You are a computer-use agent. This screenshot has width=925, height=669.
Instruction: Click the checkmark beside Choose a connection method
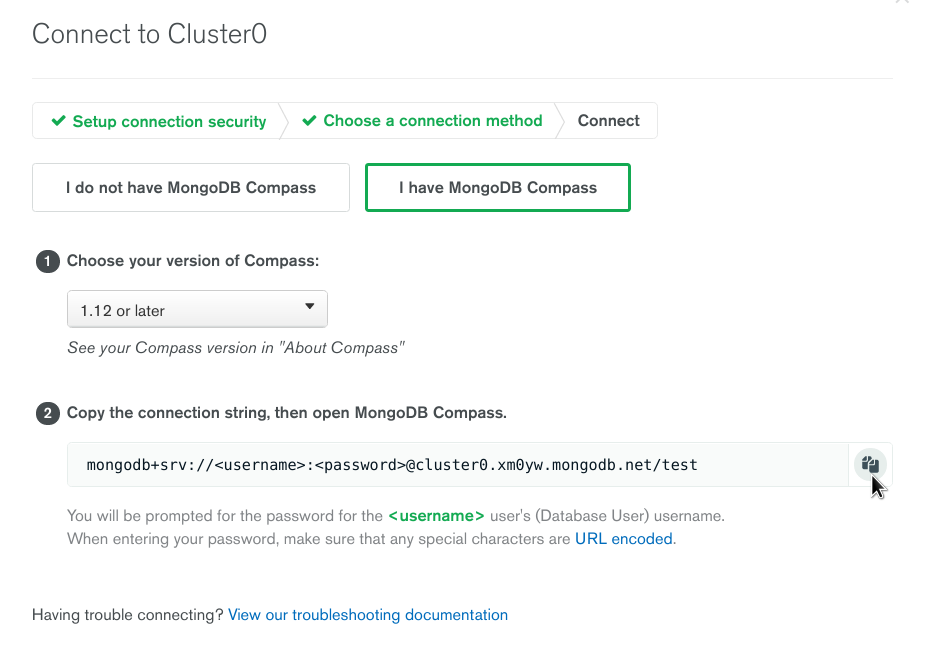[311, 121]
